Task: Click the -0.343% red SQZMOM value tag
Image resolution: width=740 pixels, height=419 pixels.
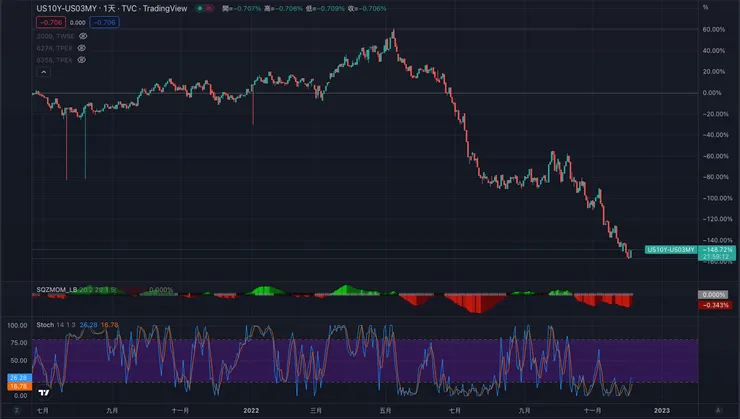Action: tap(715, 305)
